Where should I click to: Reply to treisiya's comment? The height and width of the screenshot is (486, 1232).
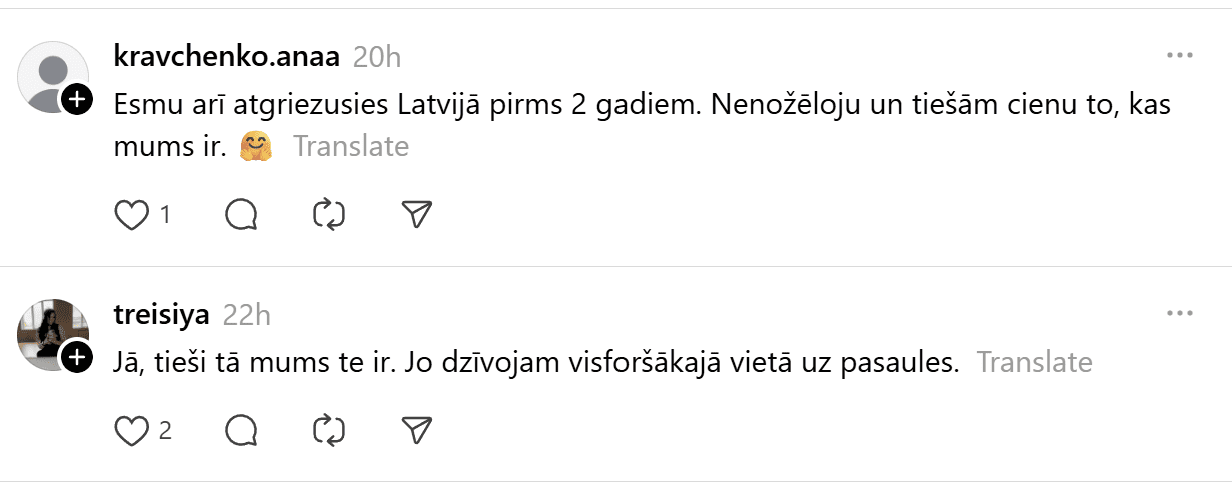click(x=242, y=431)
